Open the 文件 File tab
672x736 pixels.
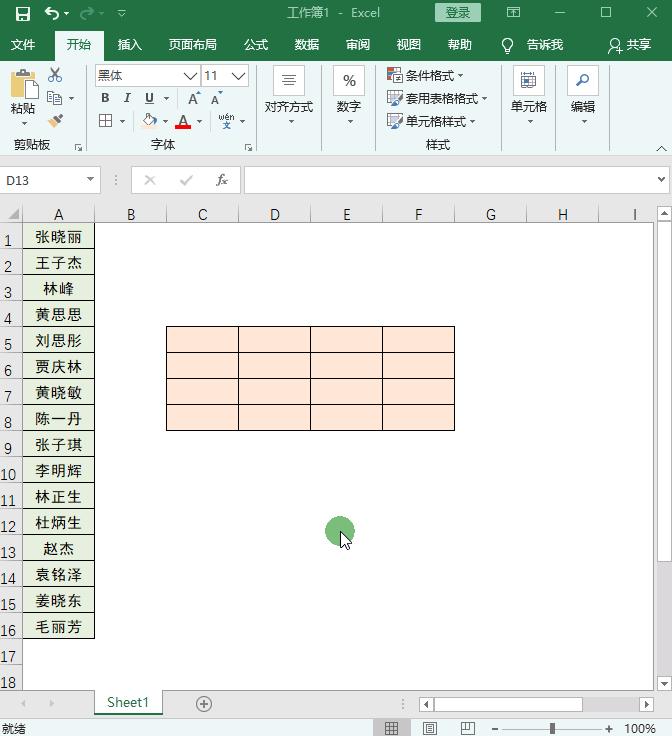[23, 45]
